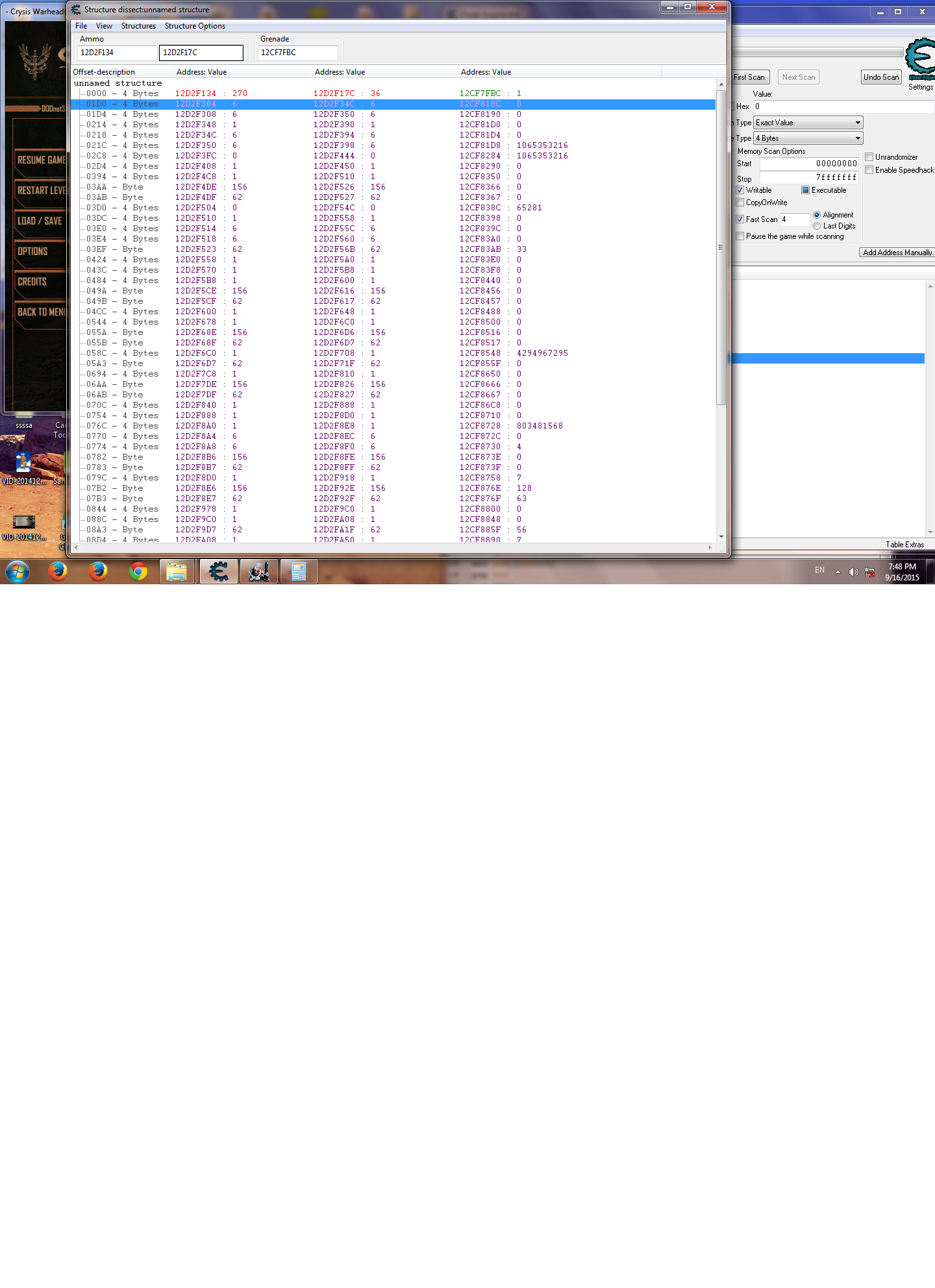Open the File menu

tap(81, 26)
